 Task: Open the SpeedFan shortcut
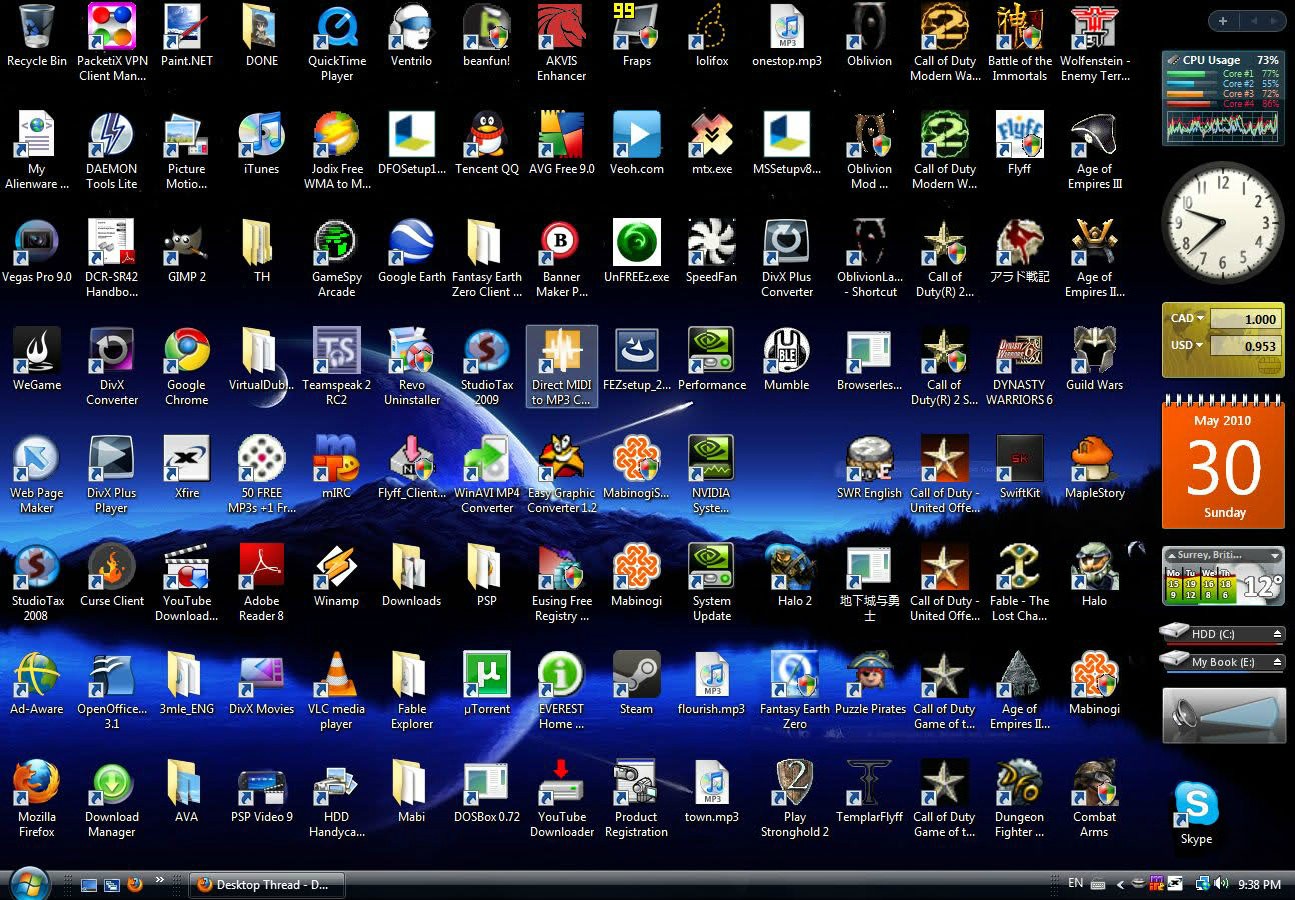[x=712, y=253]
